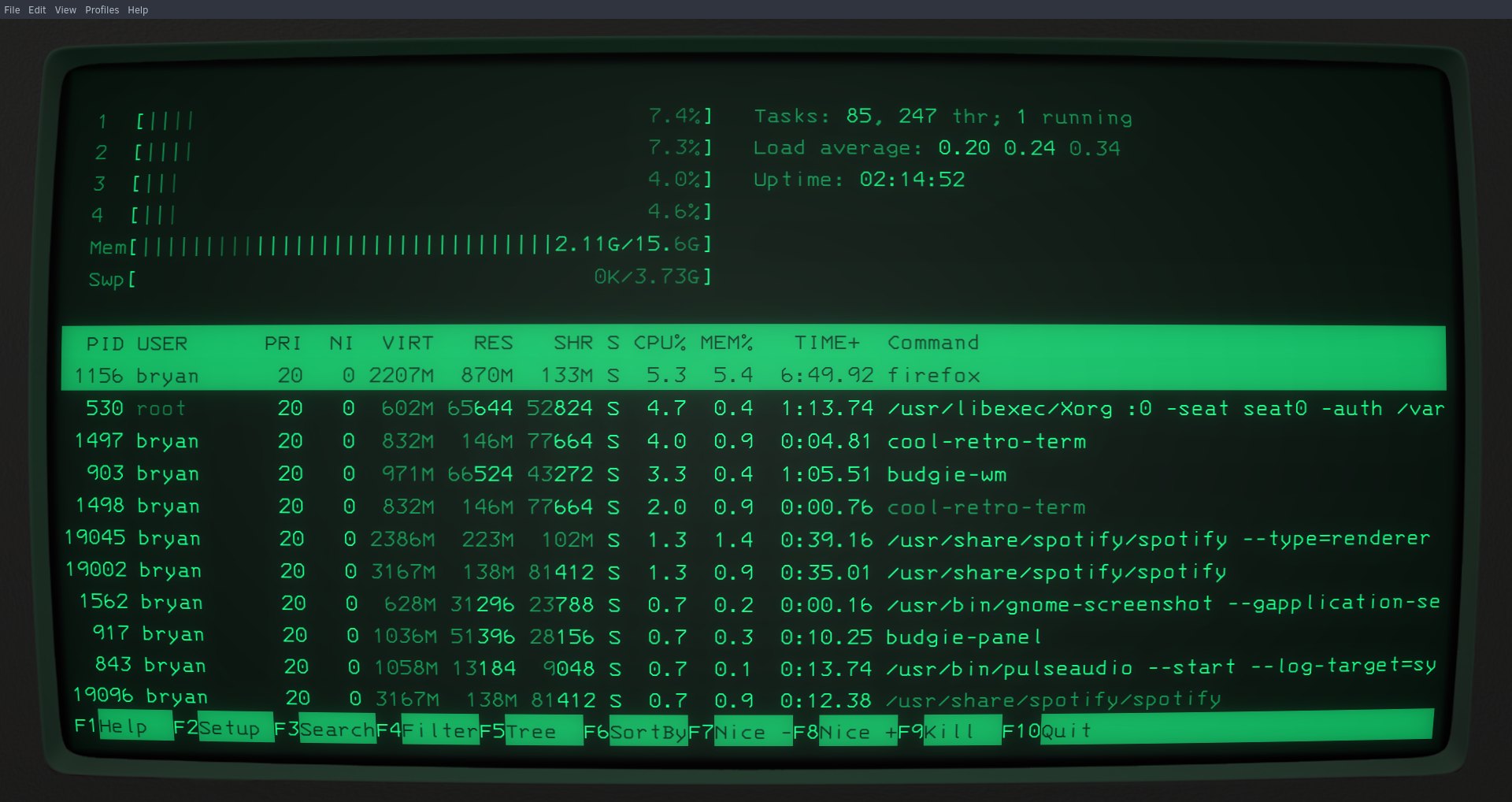Click the F6 SortBy button
Image resolution: width=1512 pixels, height=802 pixels.
pos(636,732)
